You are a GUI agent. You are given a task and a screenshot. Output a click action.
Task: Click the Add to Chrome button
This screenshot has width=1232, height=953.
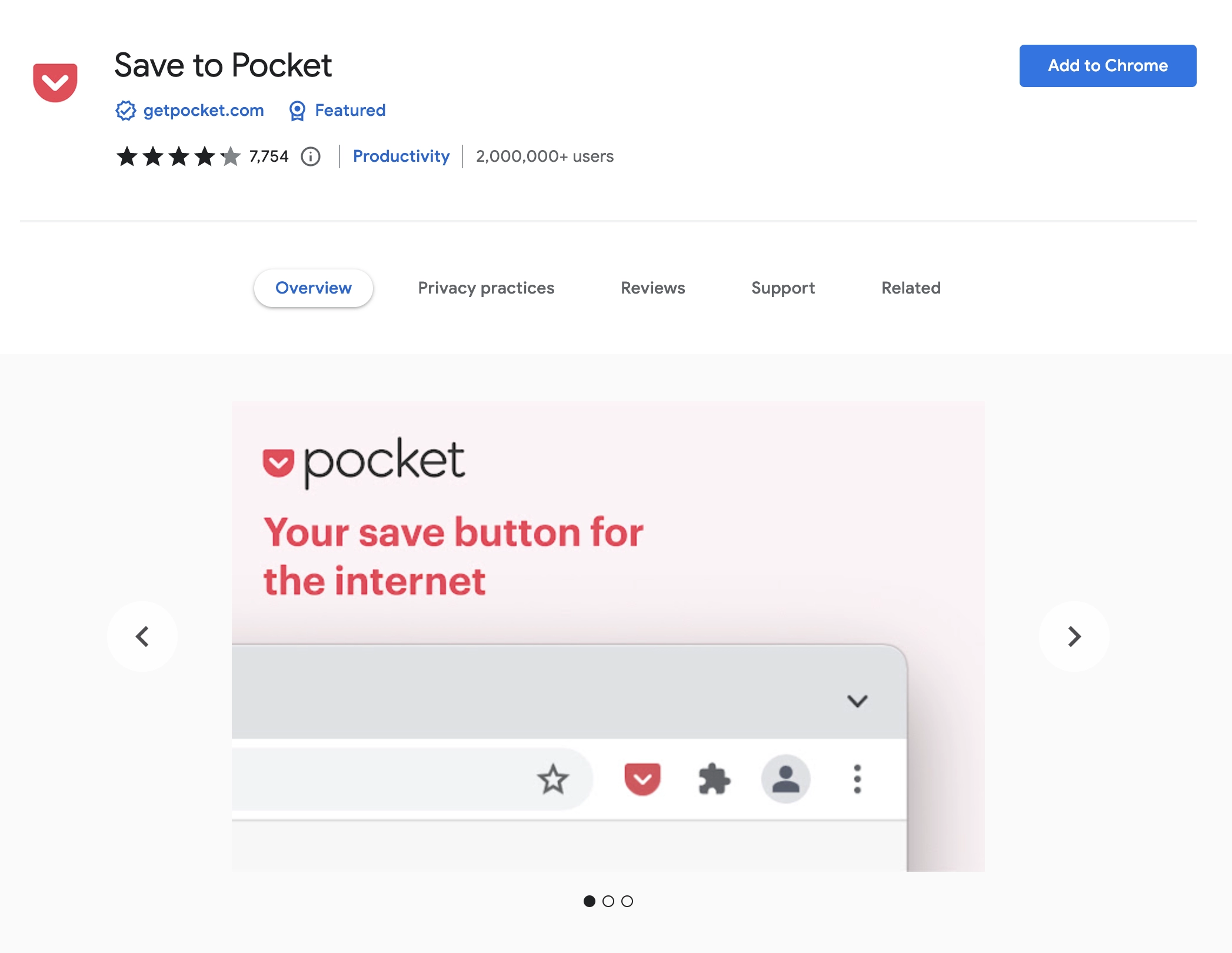[x=1107, y=65]
